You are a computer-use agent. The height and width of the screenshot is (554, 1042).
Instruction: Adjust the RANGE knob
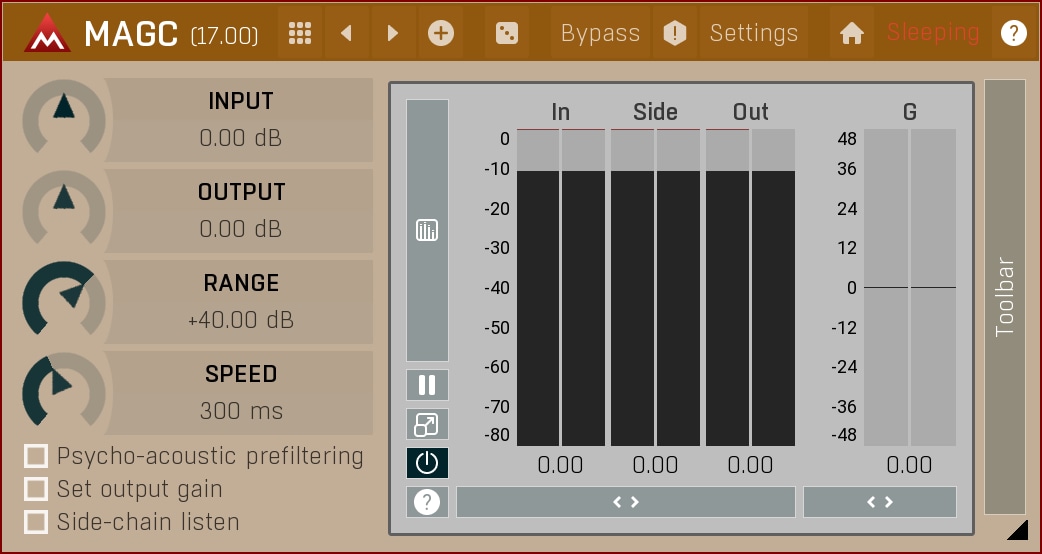63,300
